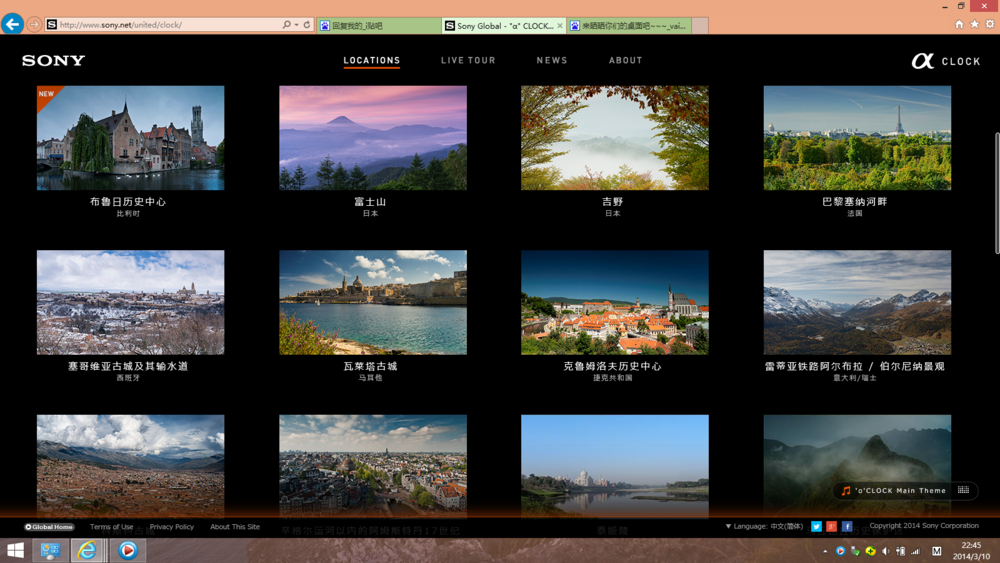Click the 克鲁姆洛夫历史中心 title text

tap(612, 366)
